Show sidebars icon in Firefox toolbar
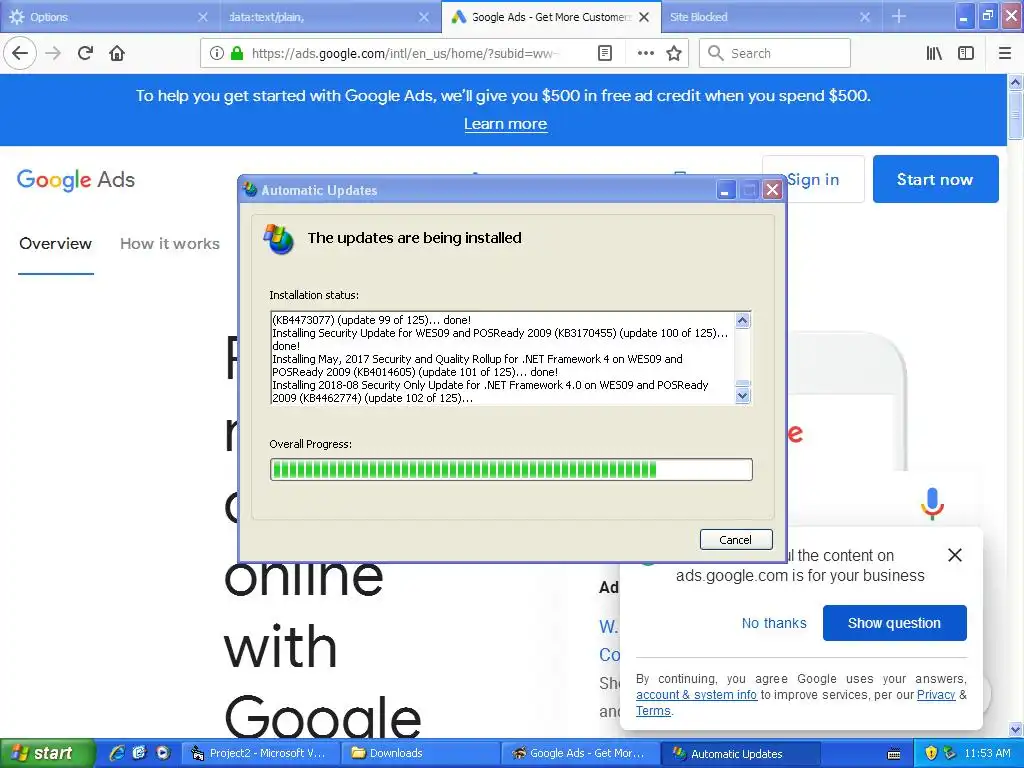This screenshot has width=1024, height=768. coord(966,53)
